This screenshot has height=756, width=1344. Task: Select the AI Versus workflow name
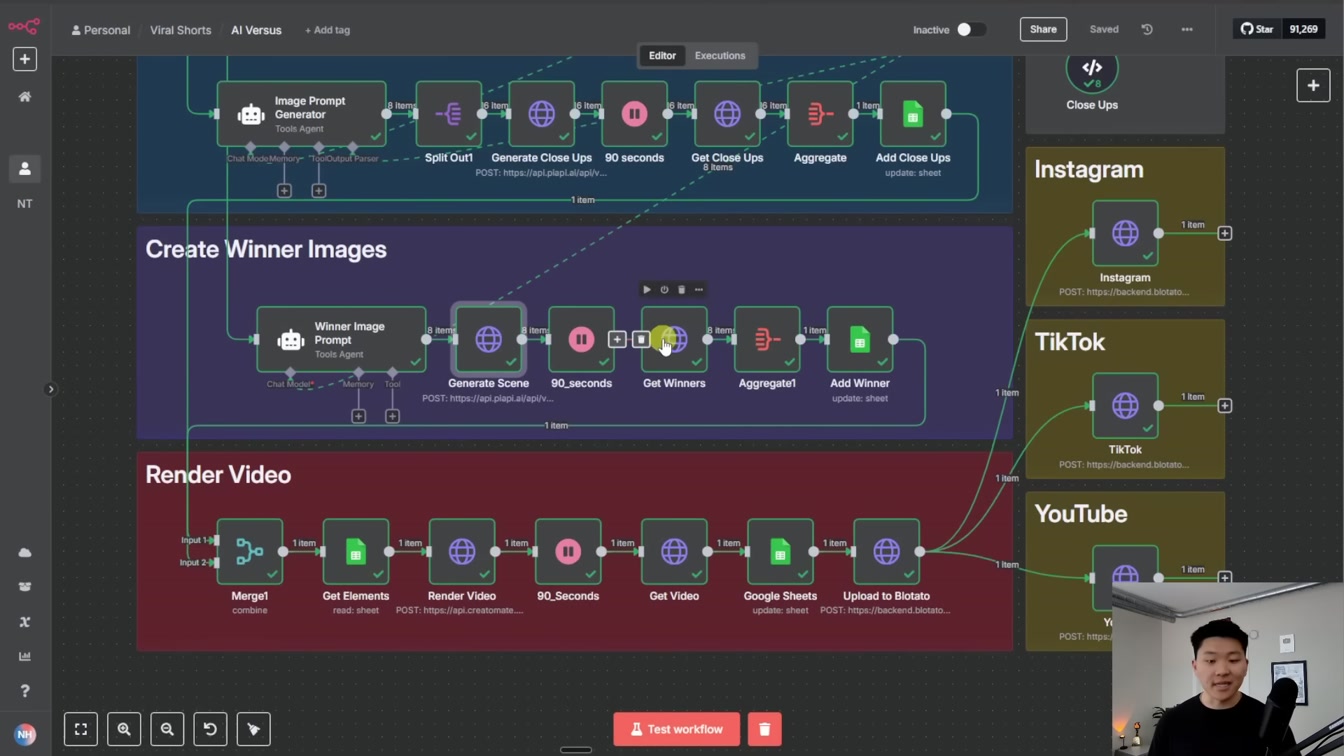click(256, 30)
